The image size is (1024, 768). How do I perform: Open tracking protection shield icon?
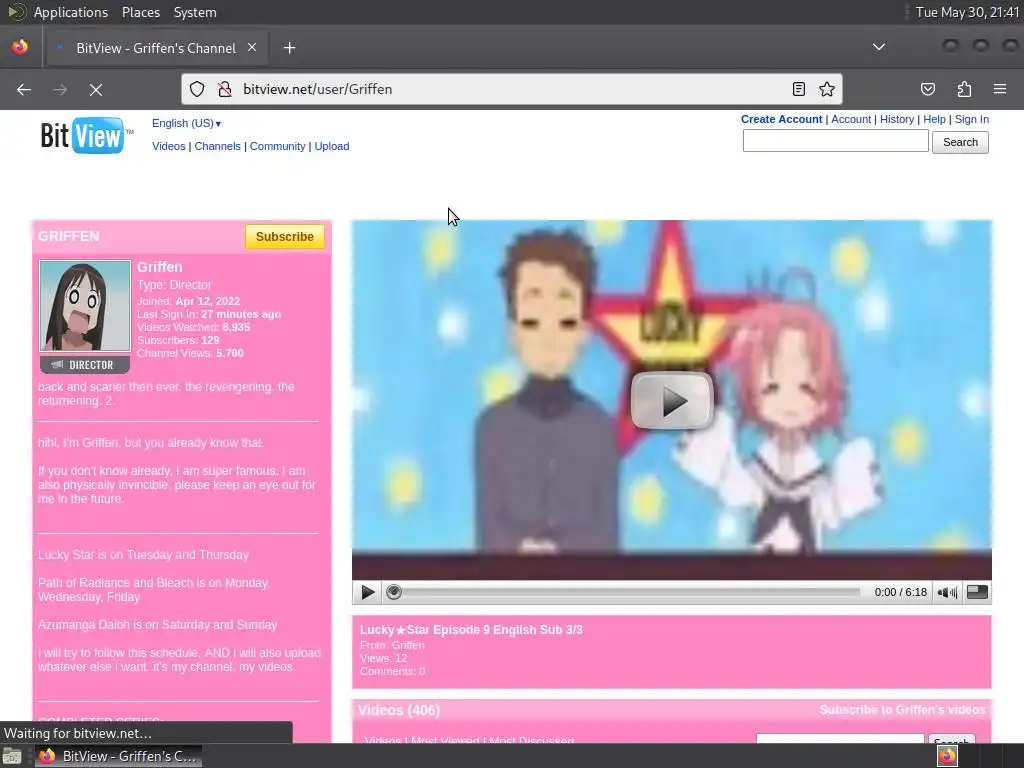click(x=197, y=89)
